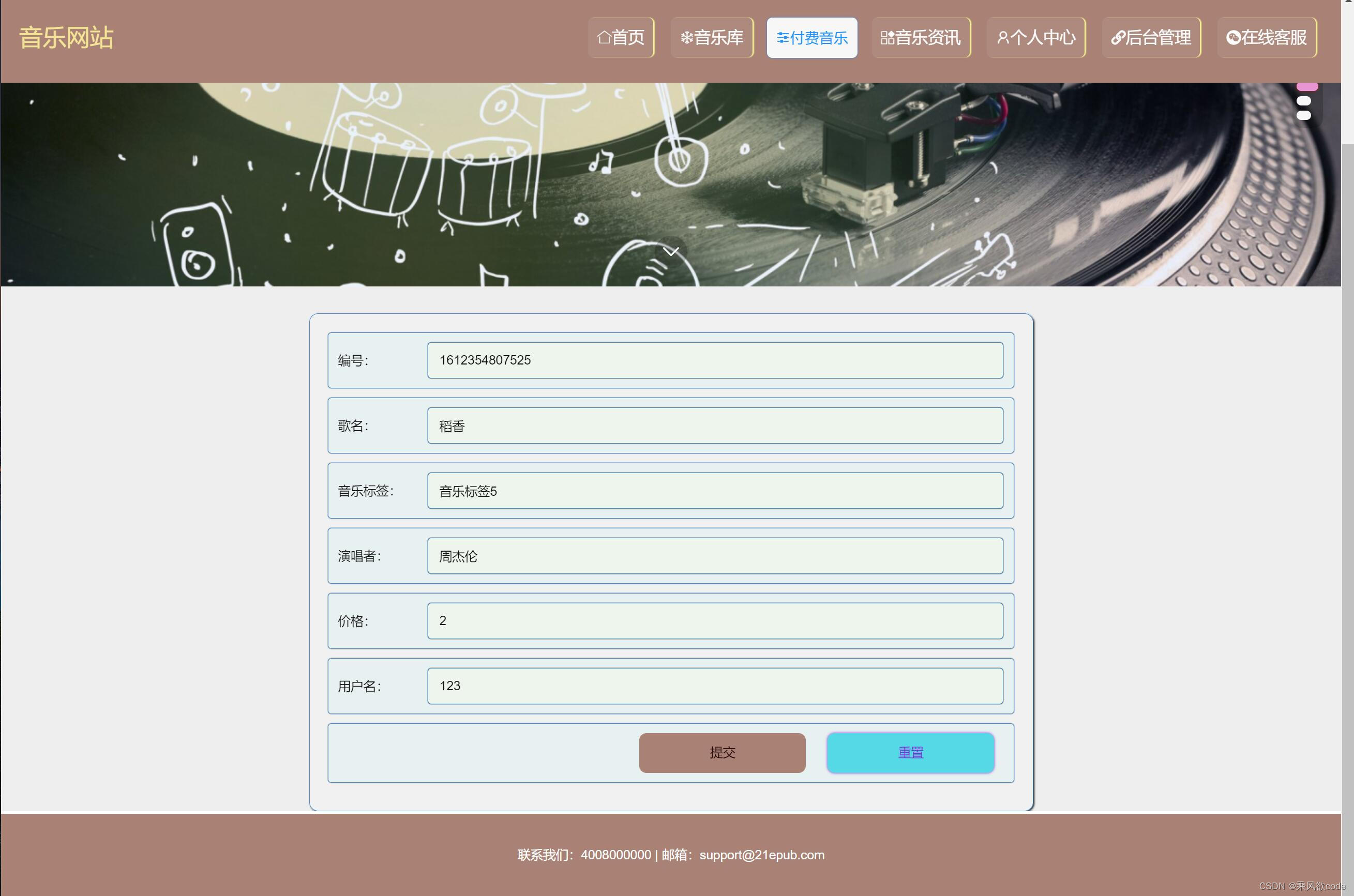Select the second carousel indicator dot
Screen dimensions: 1354x896
1304,101
